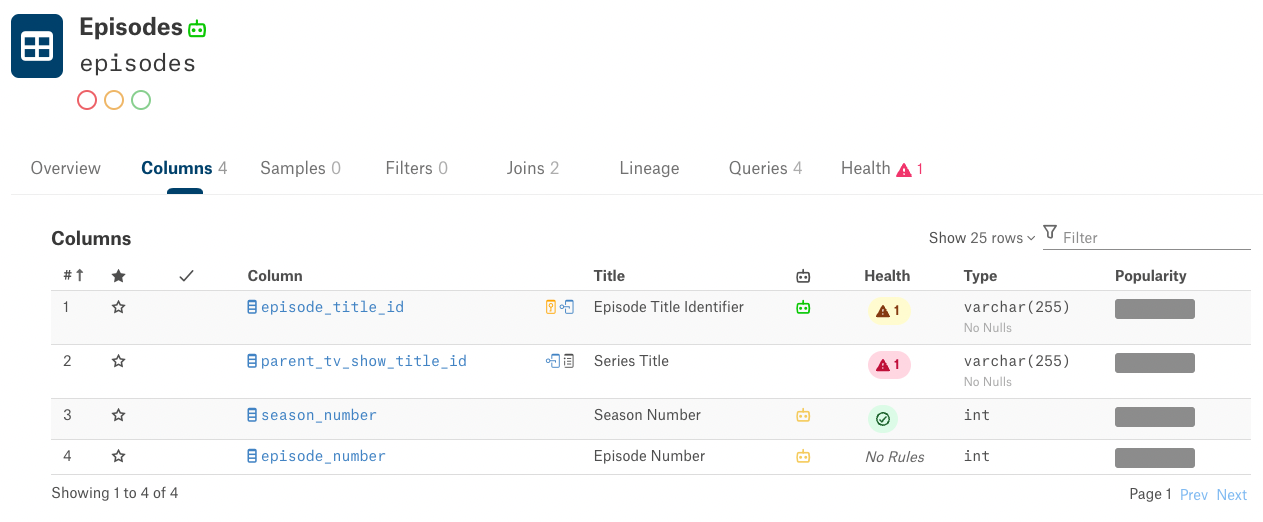Star the episode_number row

point(119,456)
